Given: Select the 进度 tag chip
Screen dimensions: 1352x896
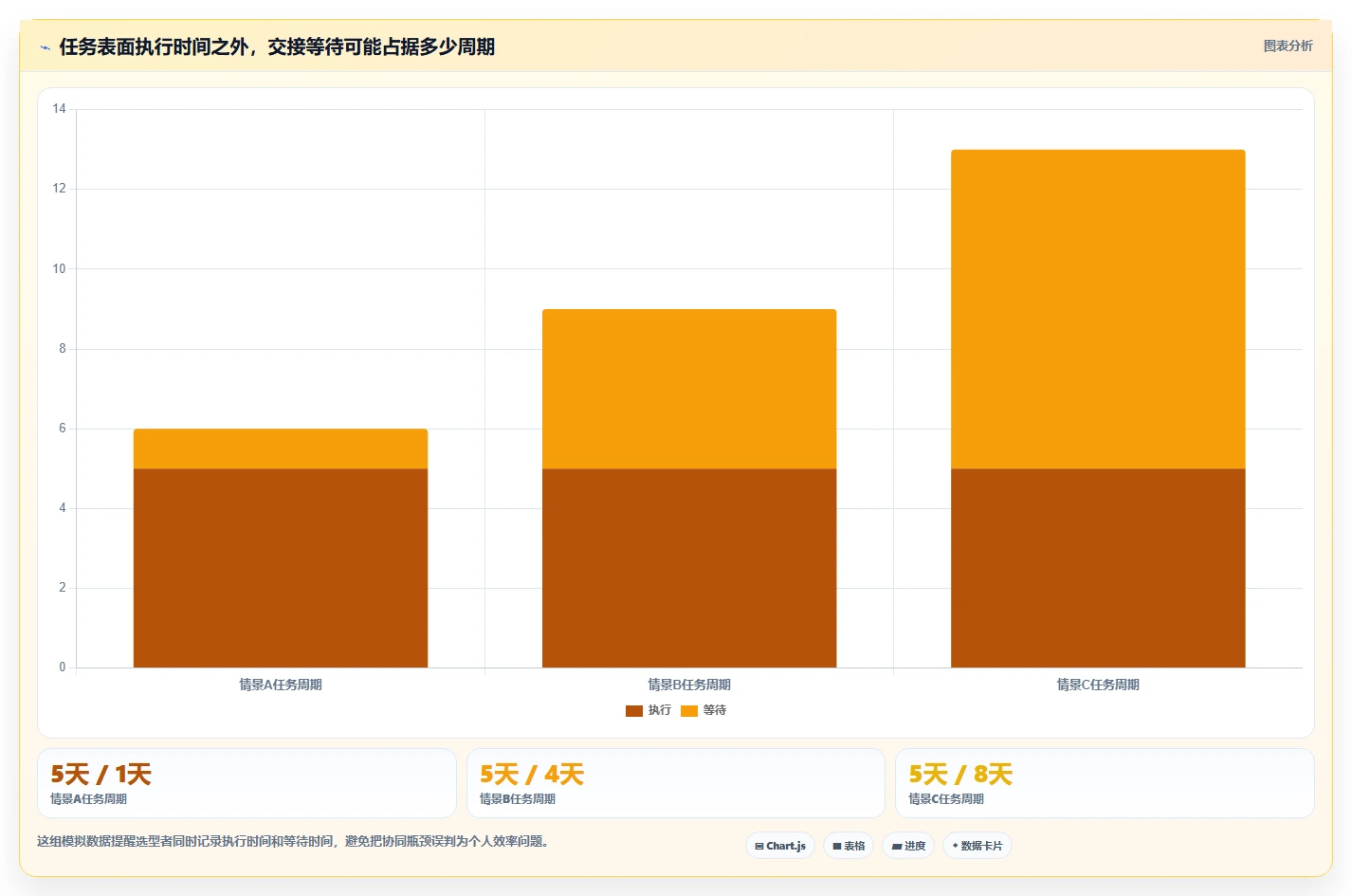Looking at the screenshot, I should coord(908,846).
